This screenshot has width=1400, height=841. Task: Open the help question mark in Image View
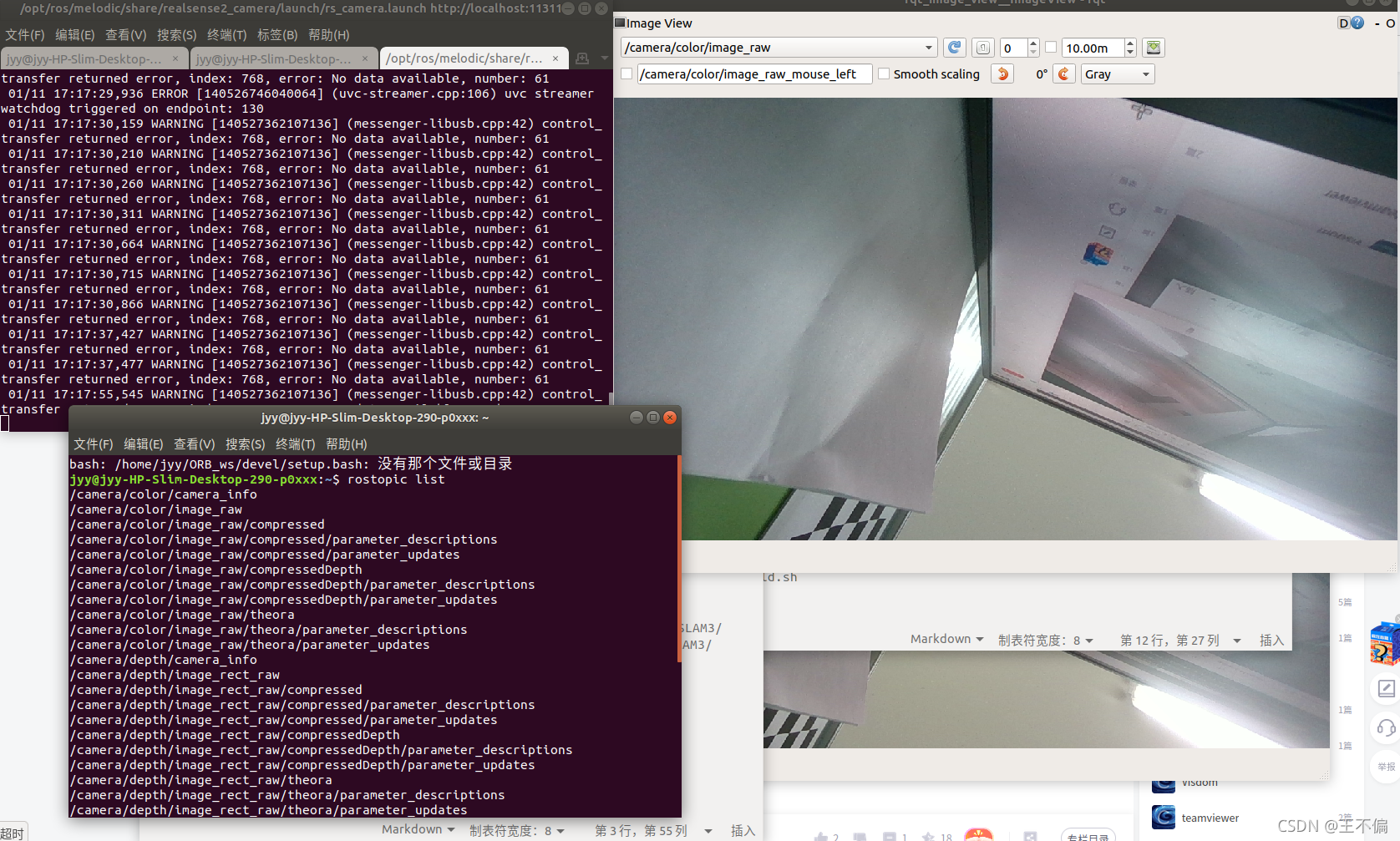pos(1357,23)
